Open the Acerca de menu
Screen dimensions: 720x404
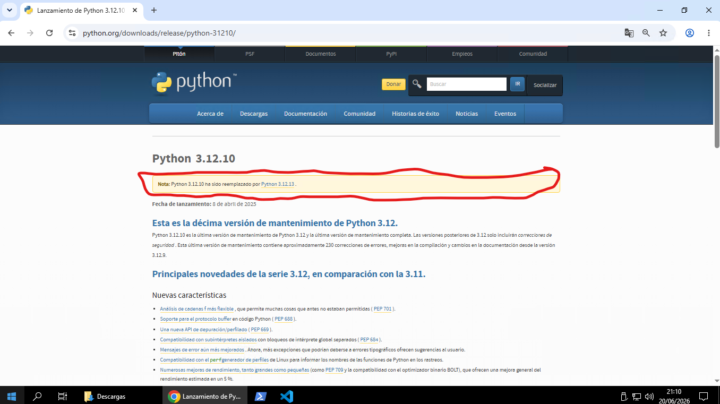coord(210,113)
